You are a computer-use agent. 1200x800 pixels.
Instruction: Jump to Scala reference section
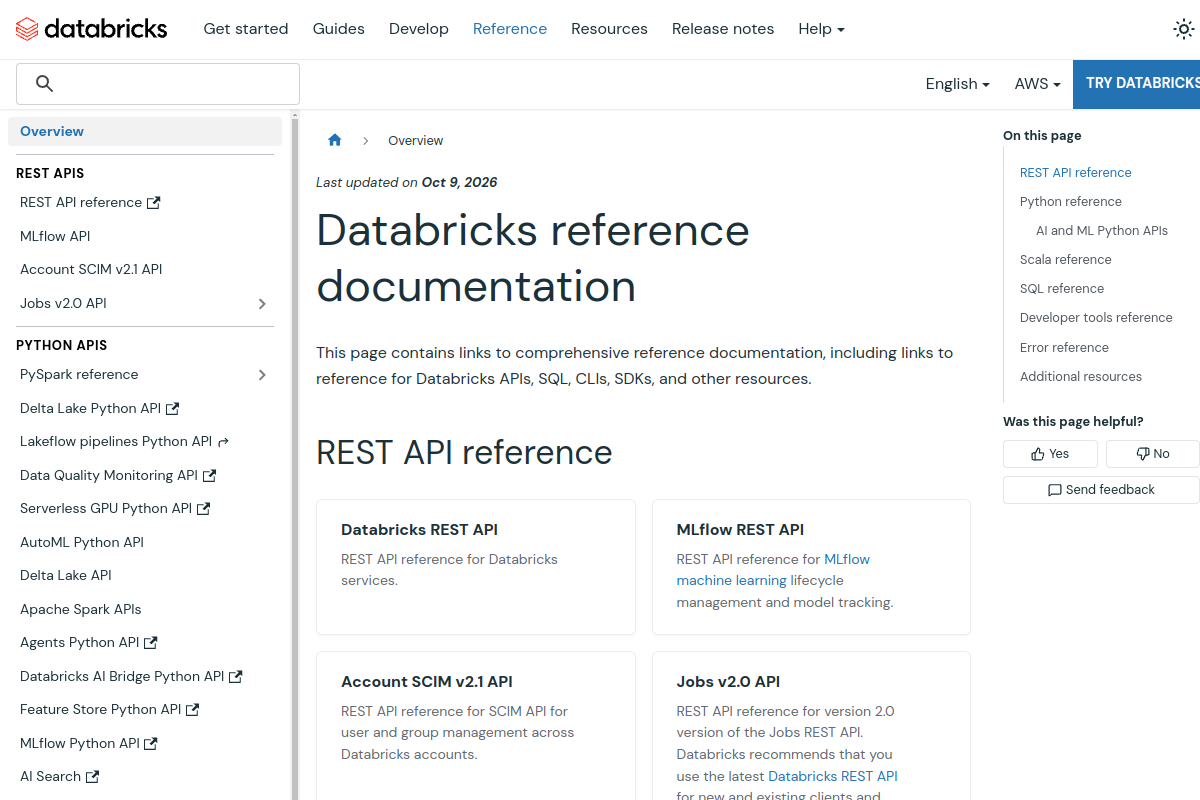[1066, 260]
